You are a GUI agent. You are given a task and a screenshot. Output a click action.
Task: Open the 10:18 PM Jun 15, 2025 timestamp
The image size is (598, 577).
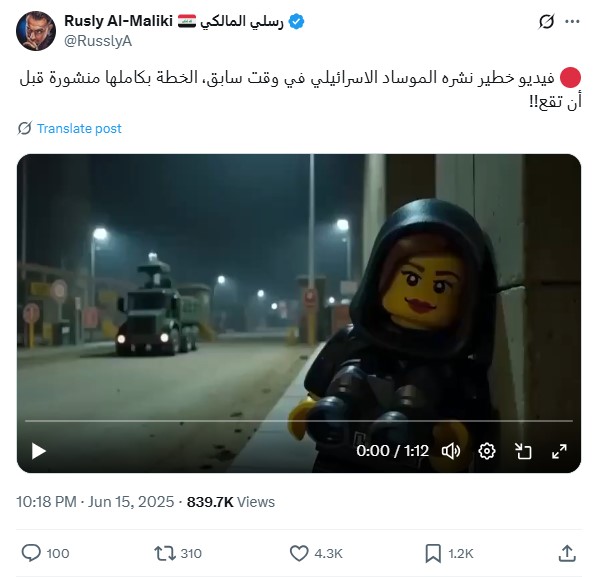coord(95,502)
